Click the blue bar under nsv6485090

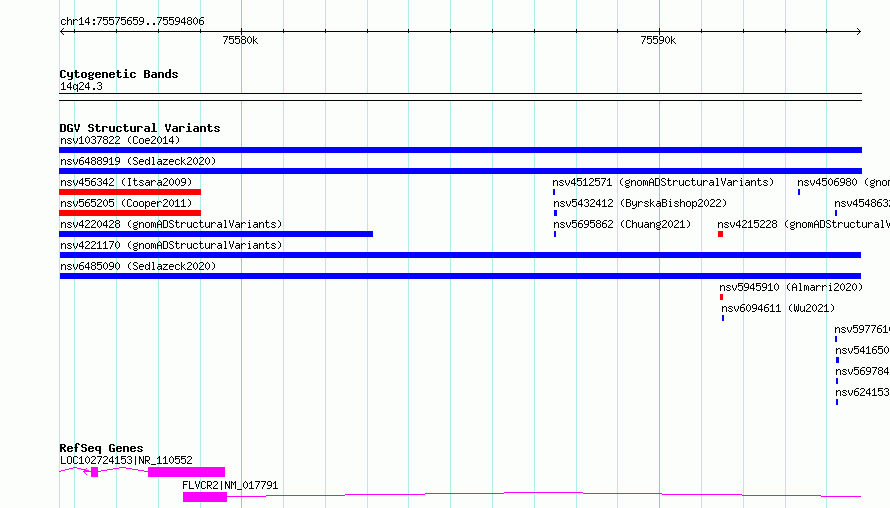460,276
